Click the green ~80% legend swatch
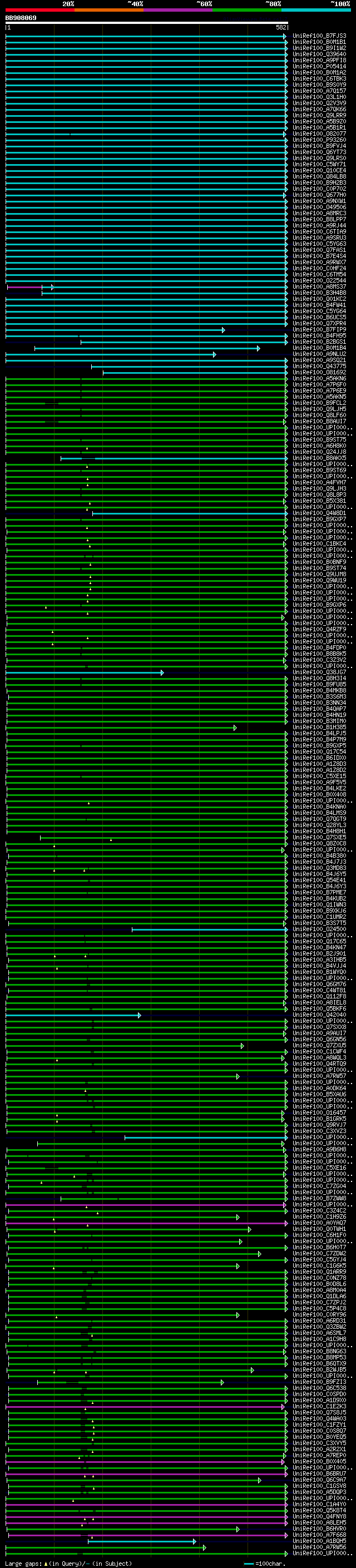This screenshot has width=356, height=1568. 247,10
